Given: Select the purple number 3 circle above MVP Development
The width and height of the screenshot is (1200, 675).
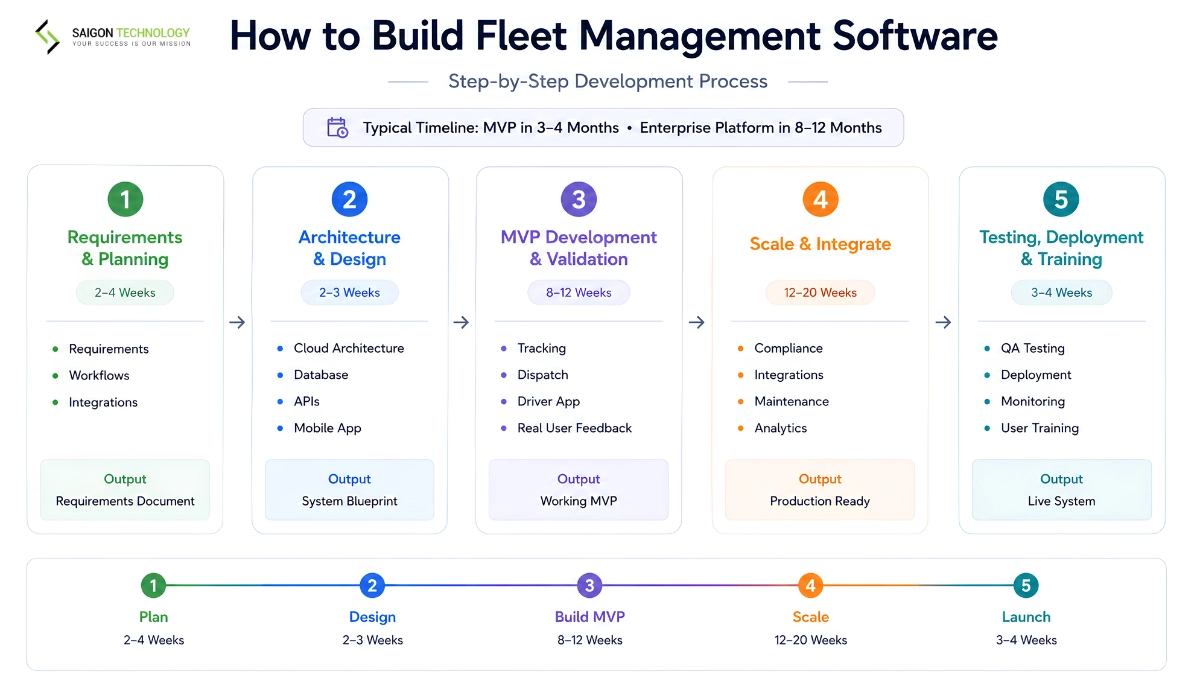Looking at the screenshot, I should [578, 199].
